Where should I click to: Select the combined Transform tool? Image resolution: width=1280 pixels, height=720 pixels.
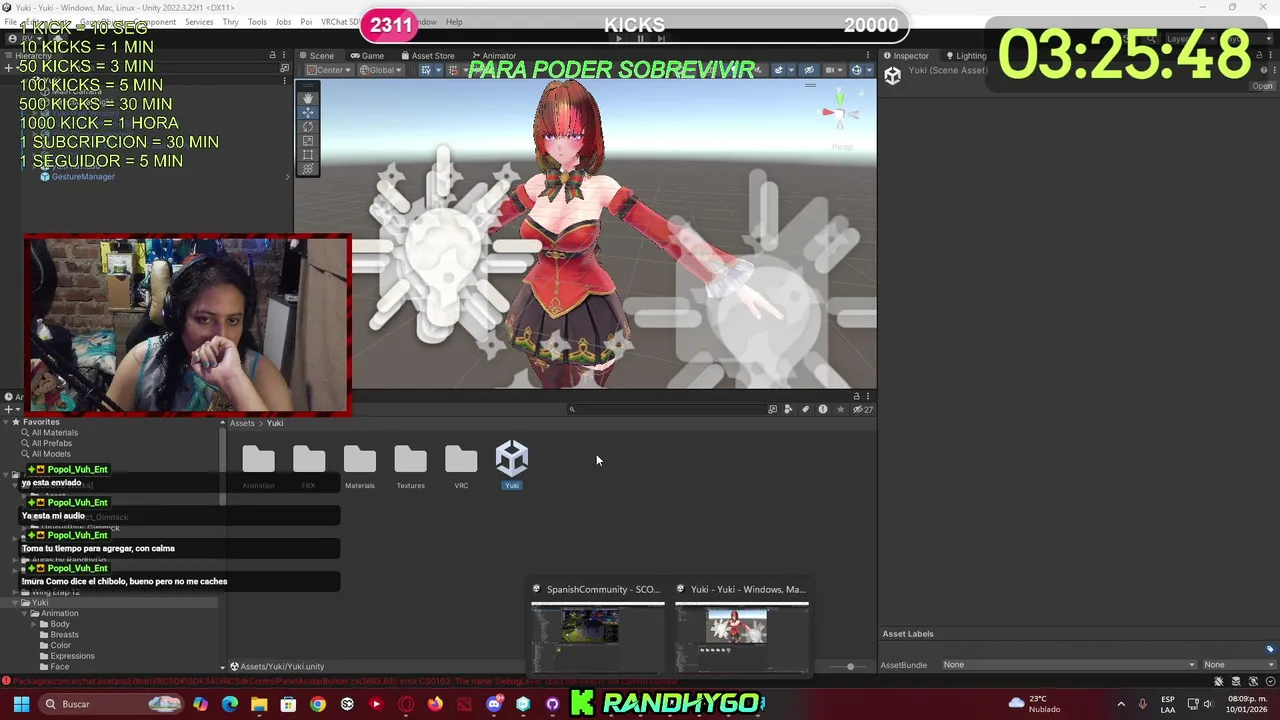coord(308,168)
